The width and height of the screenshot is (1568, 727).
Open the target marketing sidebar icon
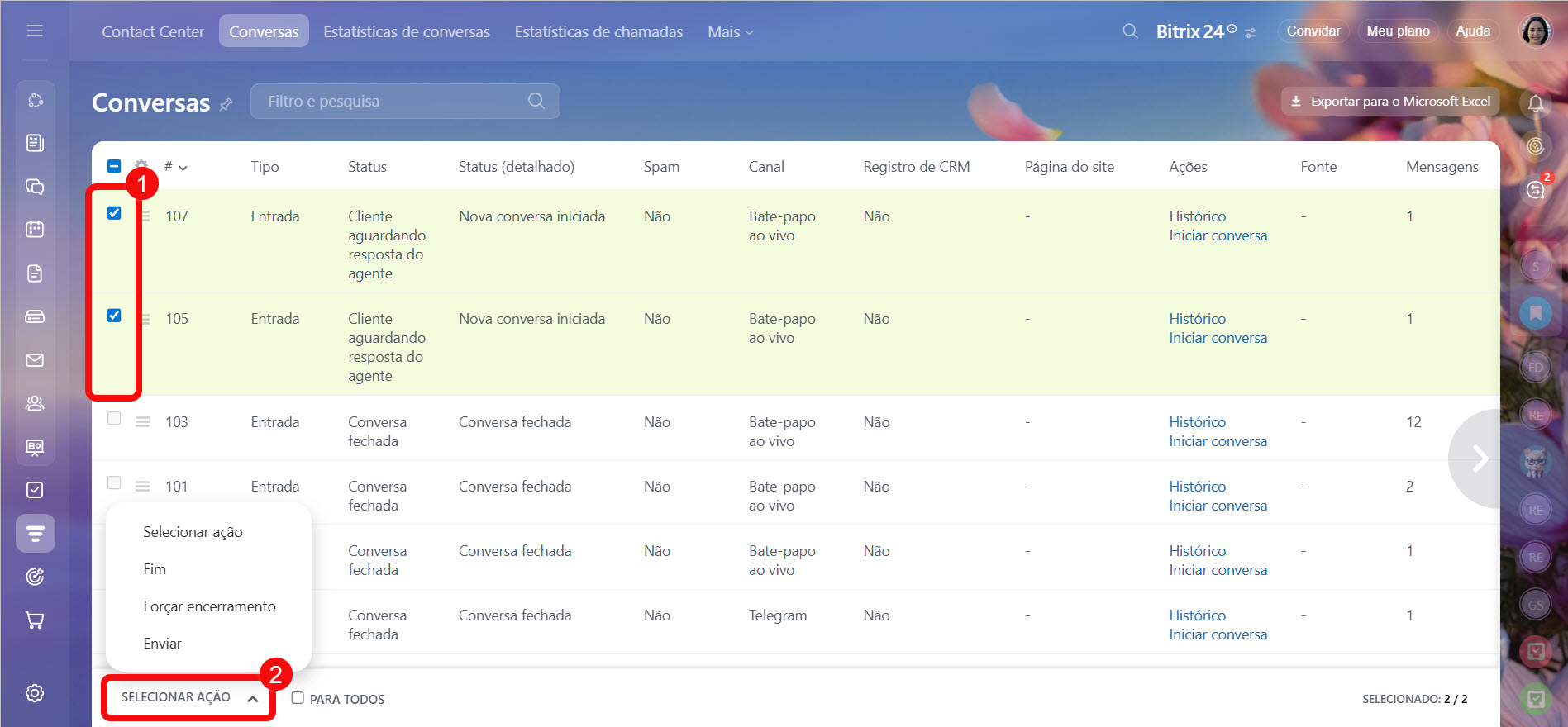pos(35,577)
